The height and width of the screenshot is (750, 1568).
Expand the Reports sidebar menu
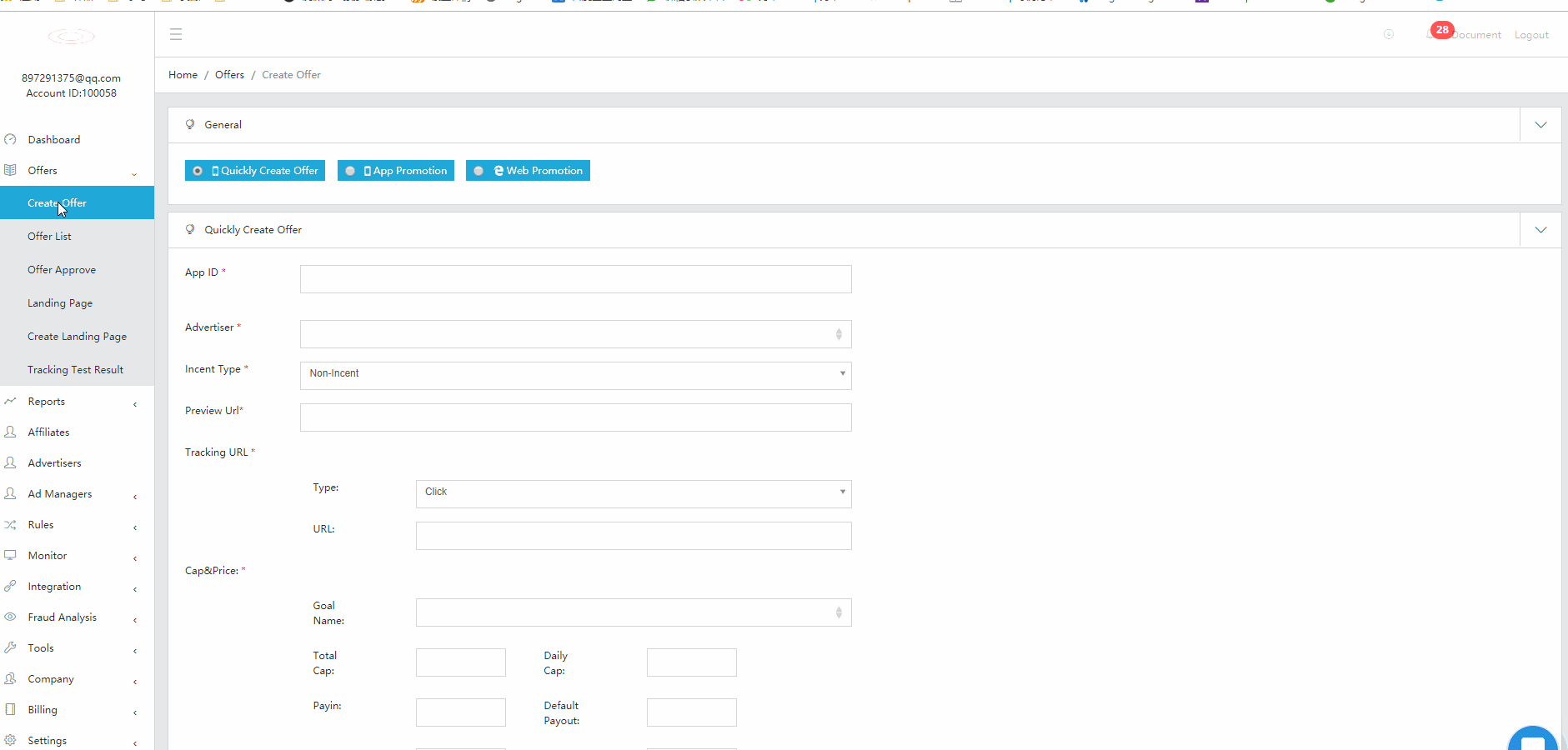click(x=47, y=401)
